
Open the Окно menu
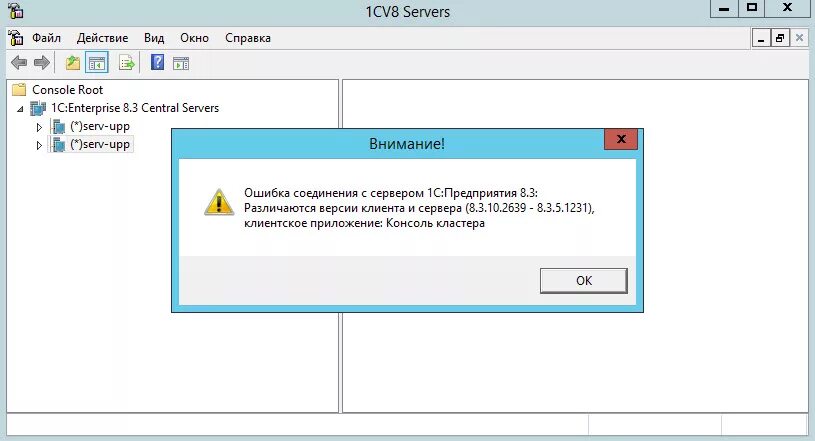[x=194, y=38]
